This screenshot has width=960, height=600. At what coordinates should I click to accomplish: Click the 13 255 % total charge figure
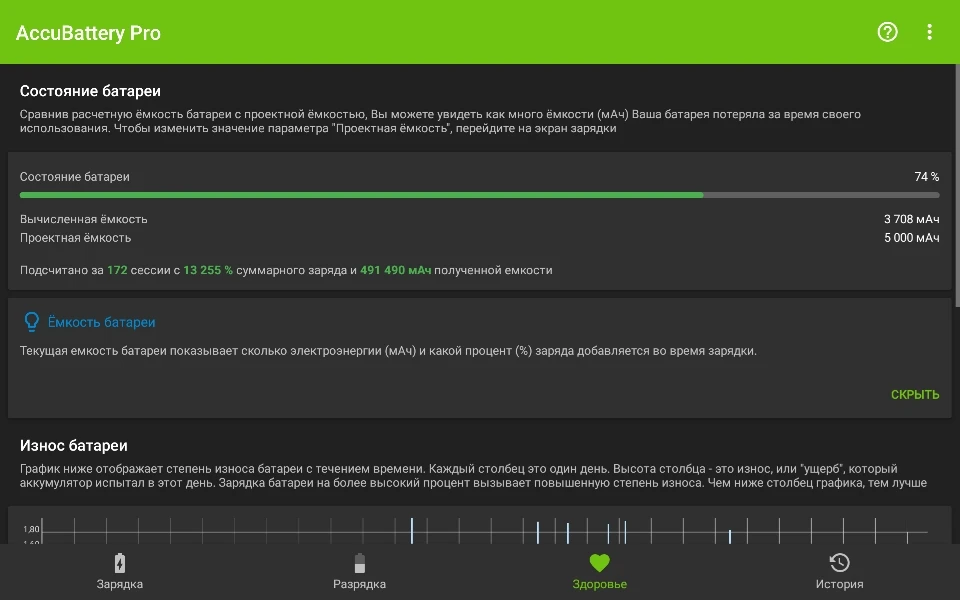coord(208,270)
